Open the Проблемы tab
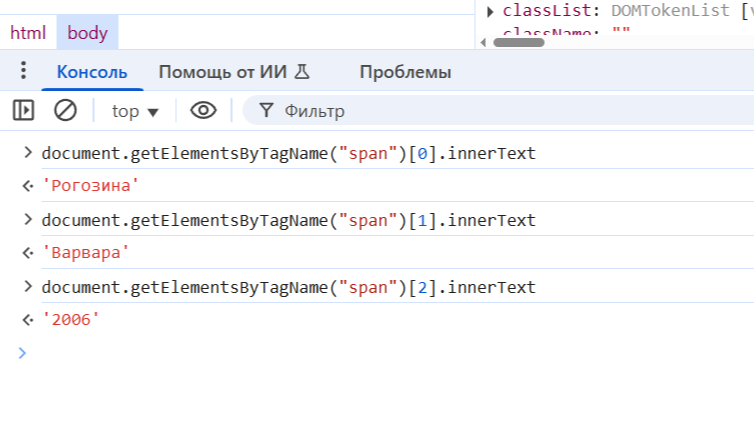The width and height of the screenshot is (754, 425). pos(405,72)
